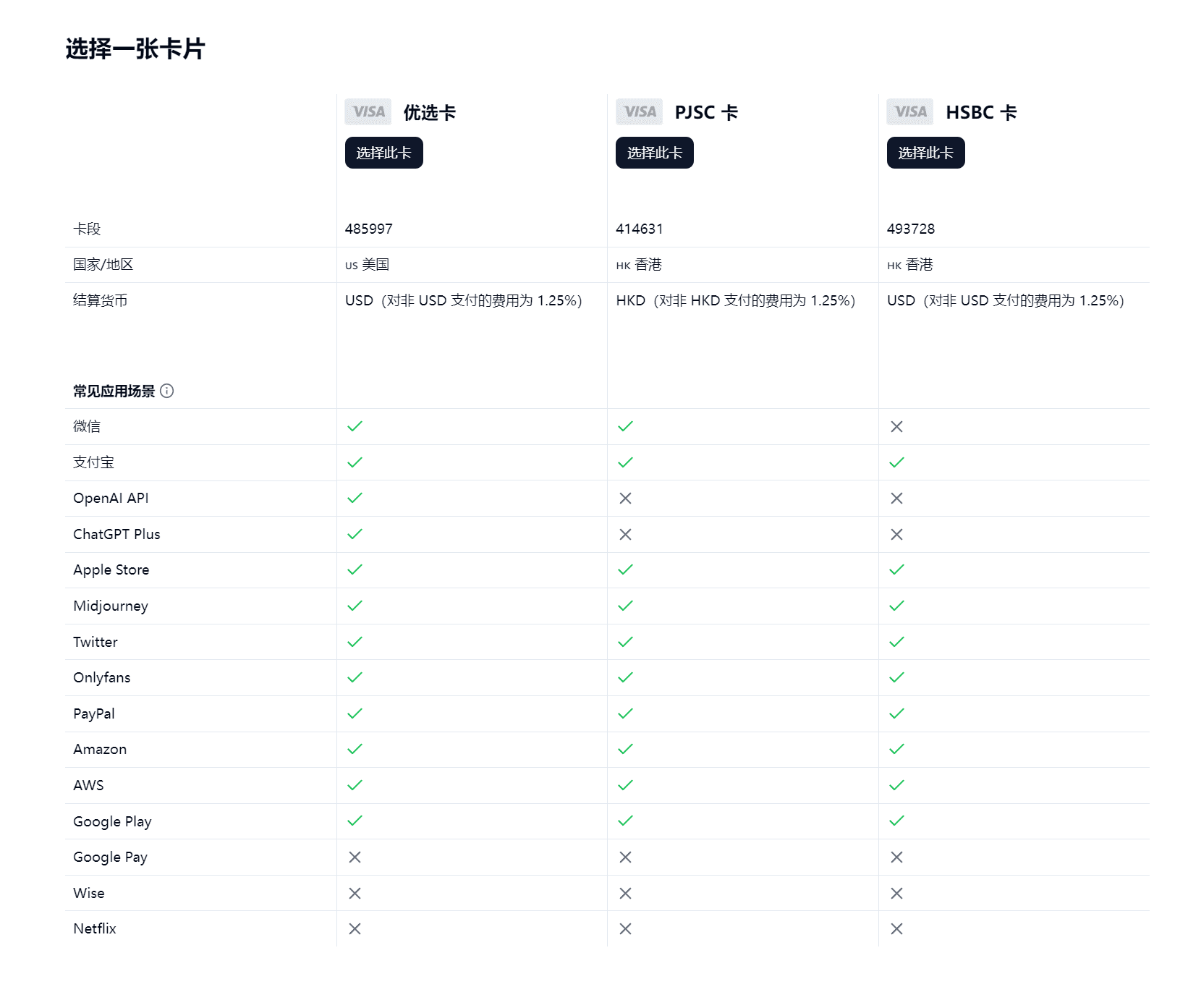The width and height of the screenshot is (1188, 1008).
Task: Click the checkmark for PayPal on HSBC 卡
Action: (x=896, y=713)
